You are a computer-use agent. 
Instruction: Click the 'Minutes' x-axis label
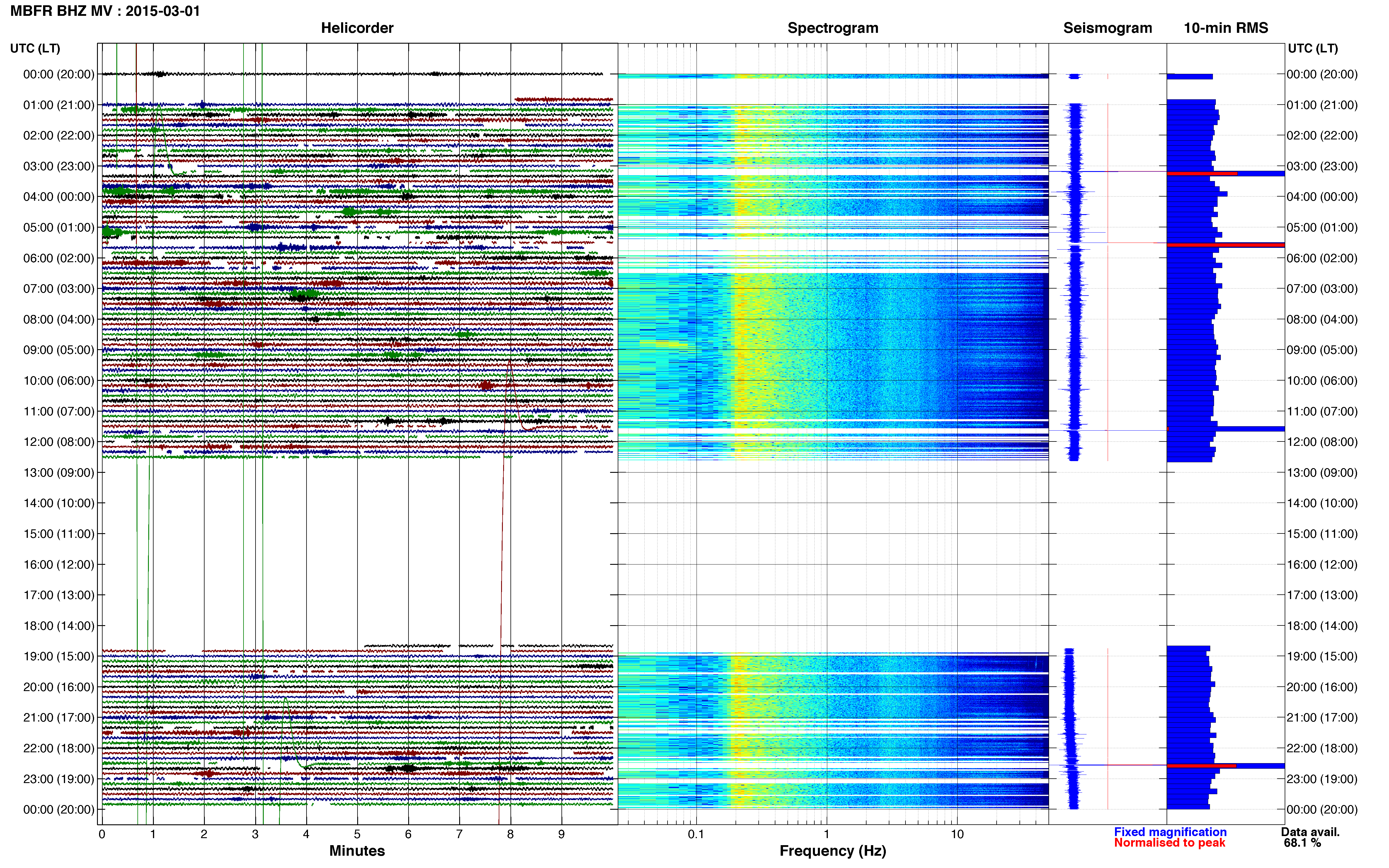point(357,851)
